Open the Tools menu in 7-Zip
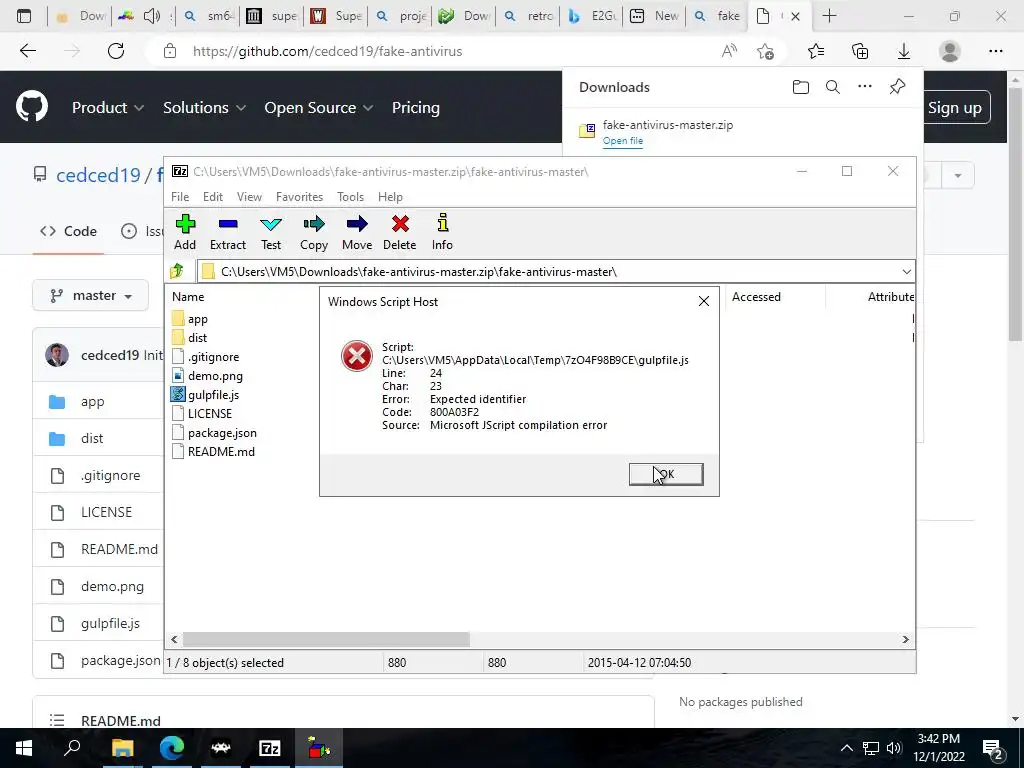The height and width of the screenshot is (768, 1024). (350, 197)
